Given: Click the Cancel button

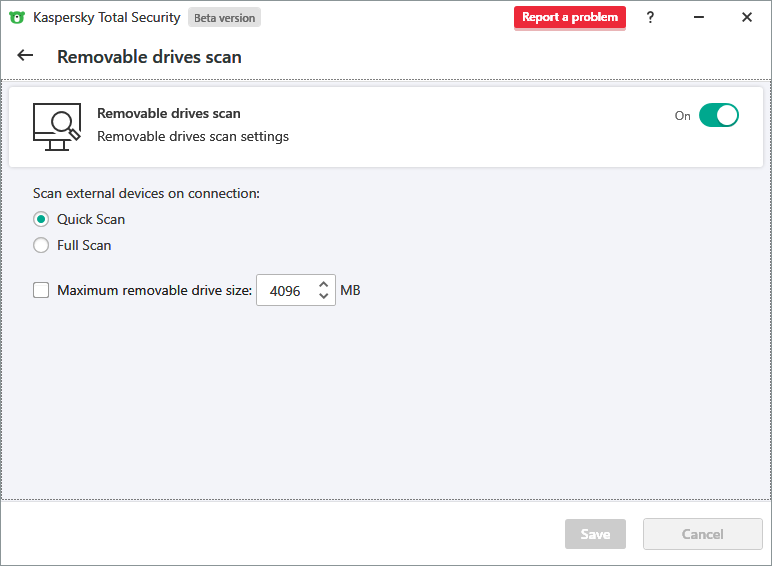Looking at the screenshot, I should pyautogui.click(x=702, y=534).
